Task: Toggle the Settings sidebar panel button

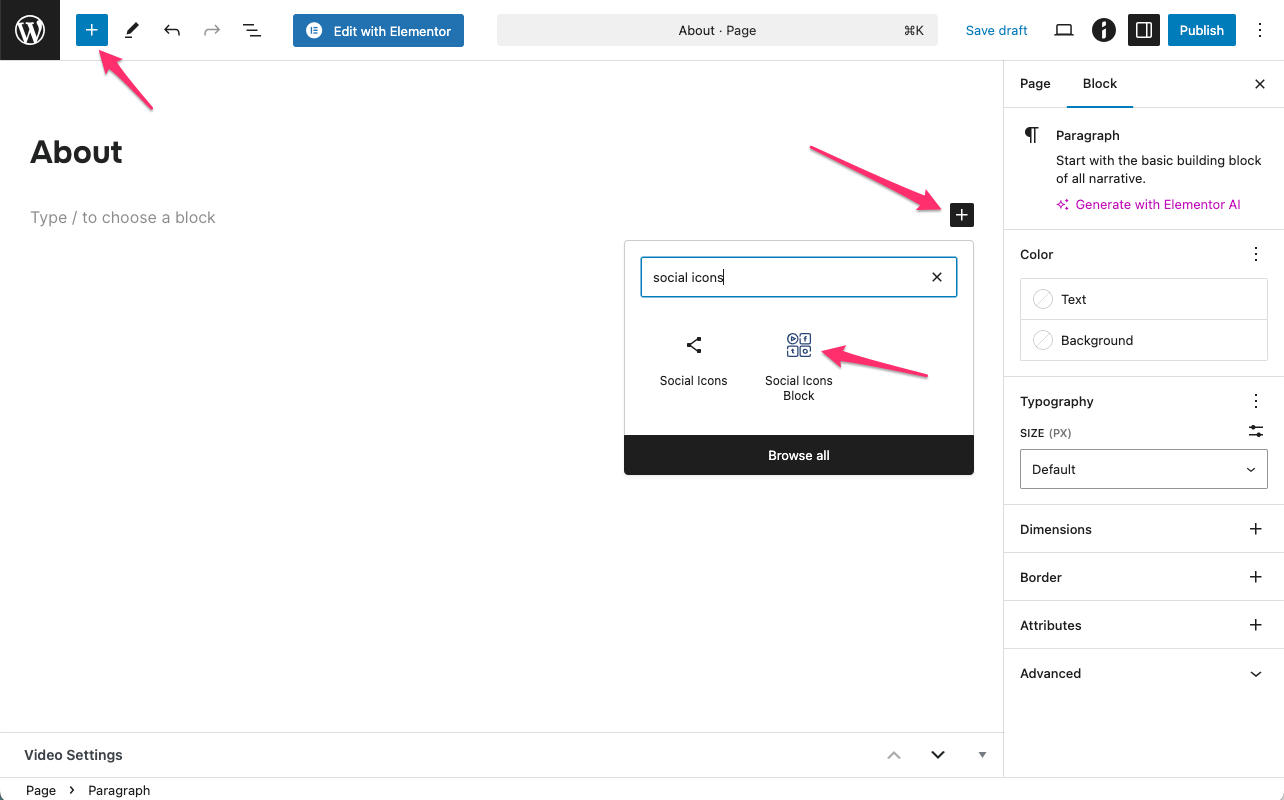Action: [x=1144, y=30]
